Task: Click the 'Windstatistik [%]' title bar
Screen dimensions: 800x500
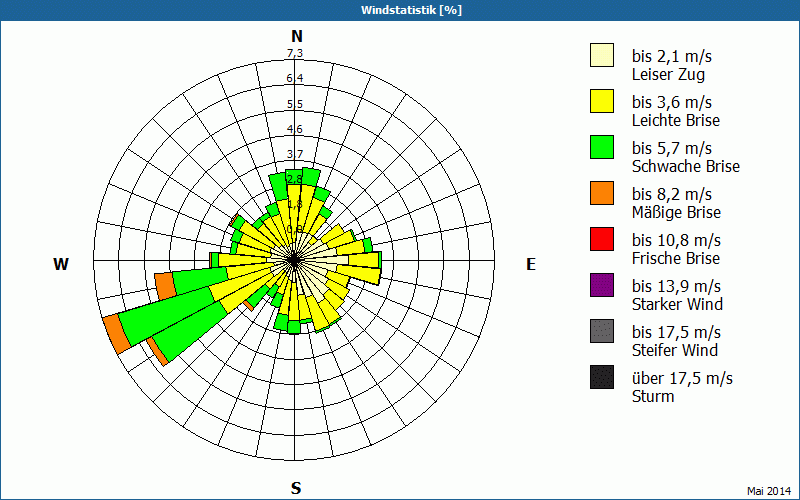Action: (400, 10)
